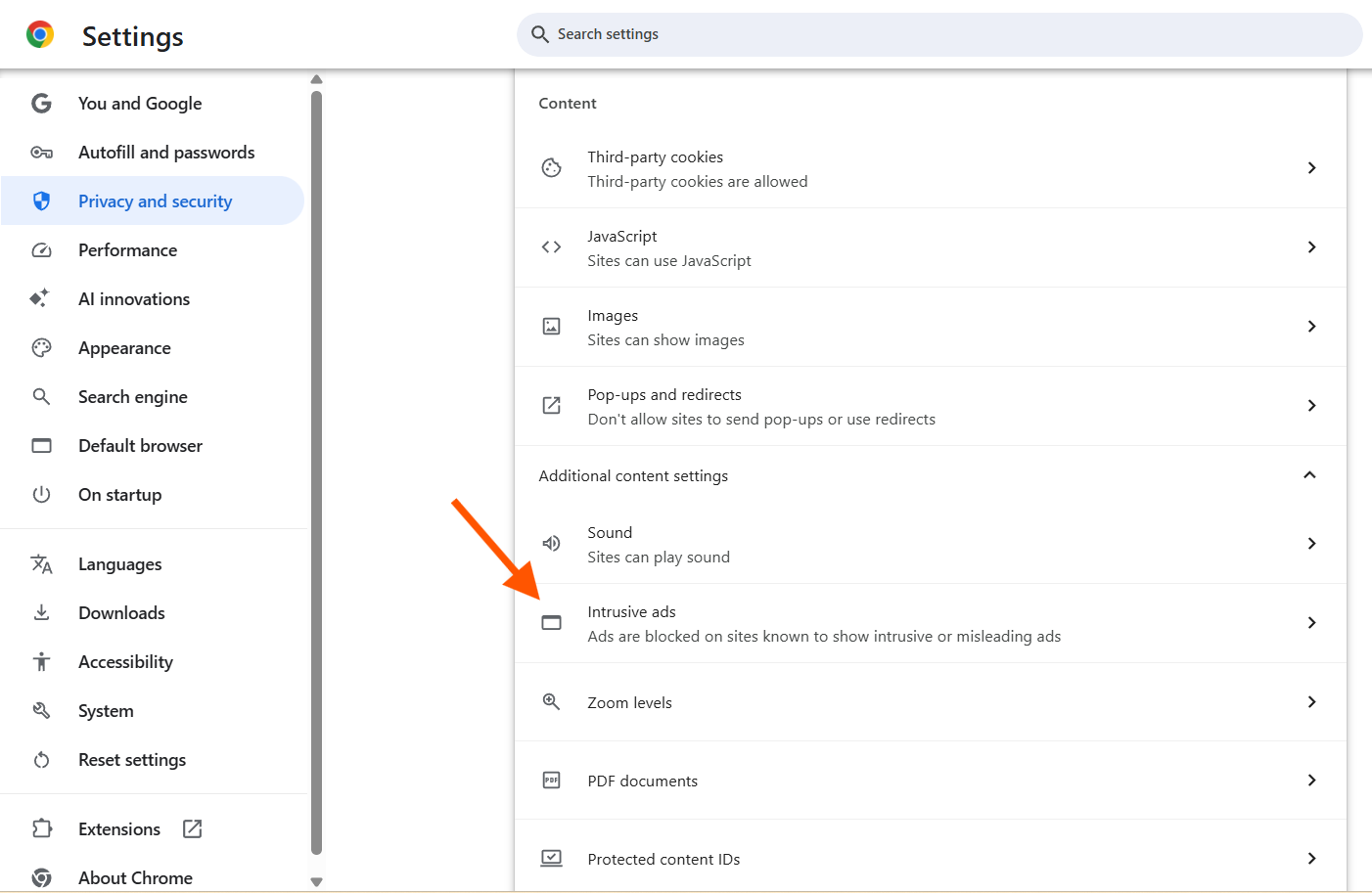Open Images settings via its chevron arrow
The image size is (1372, 893).
coord(1312,327)
